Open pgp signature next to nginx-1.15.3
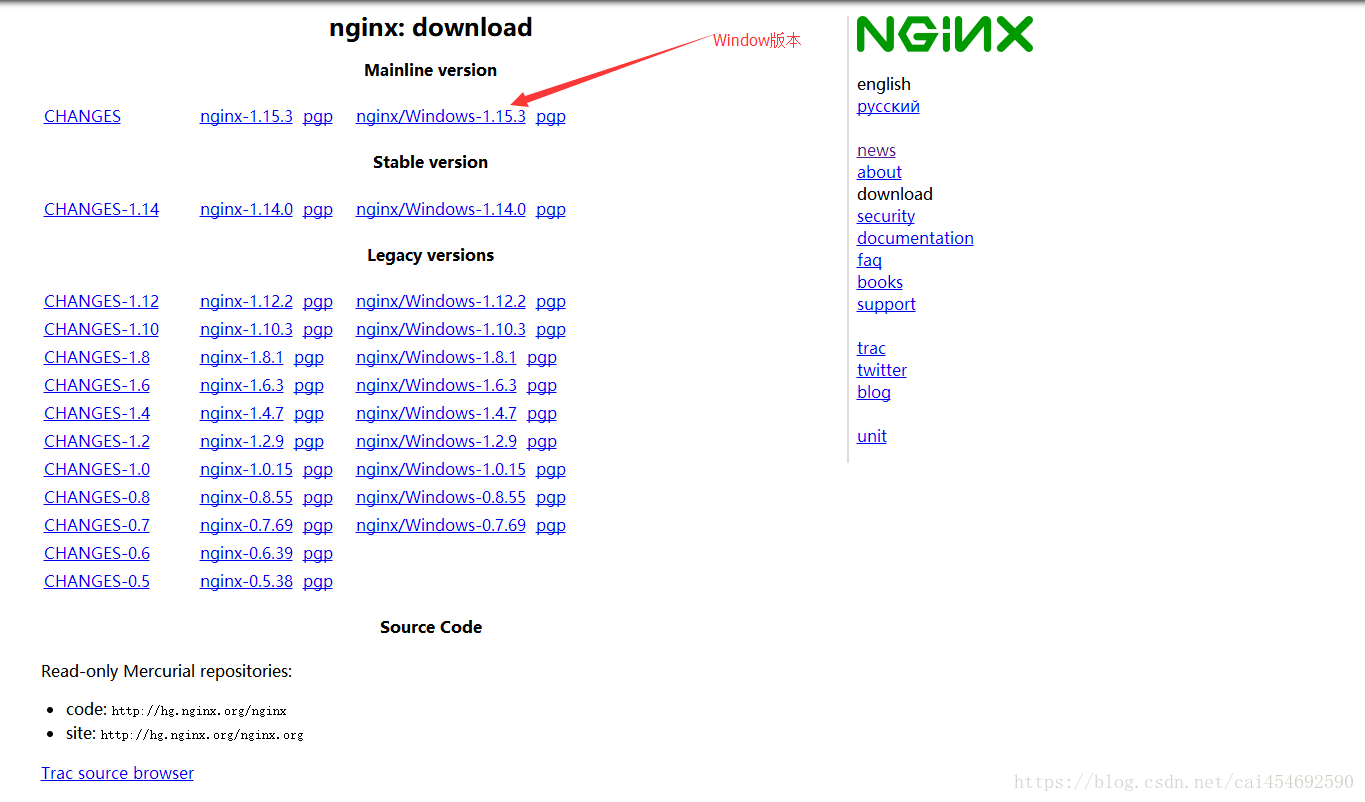Image resolution: width=1365 pixels, height=802 pixels. [318, 116]
